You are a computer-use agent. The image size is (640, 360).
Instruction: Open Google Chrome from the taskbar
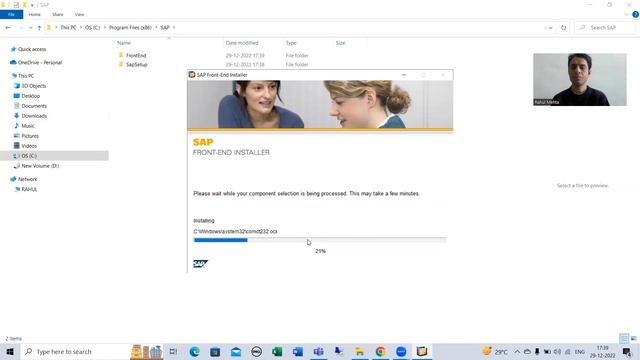click(380, 351)
